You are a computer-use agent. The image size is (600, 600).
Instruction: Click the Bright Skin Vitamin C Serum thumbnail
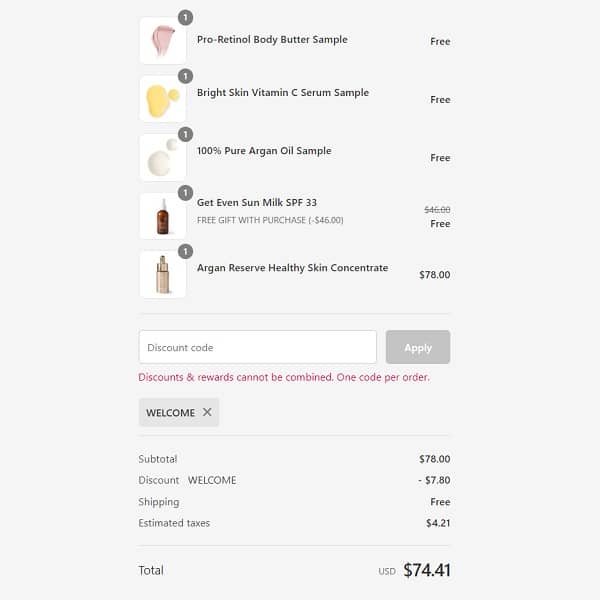162,99
